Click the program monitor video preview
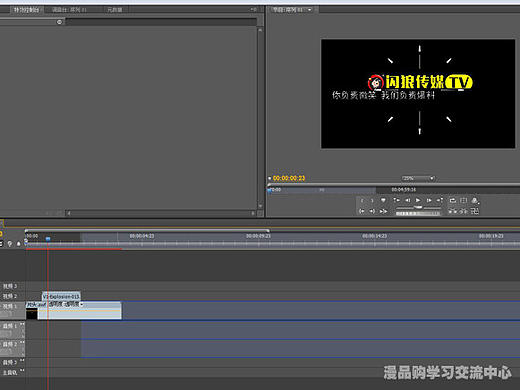Screen dimensions: 520x390 418,94
